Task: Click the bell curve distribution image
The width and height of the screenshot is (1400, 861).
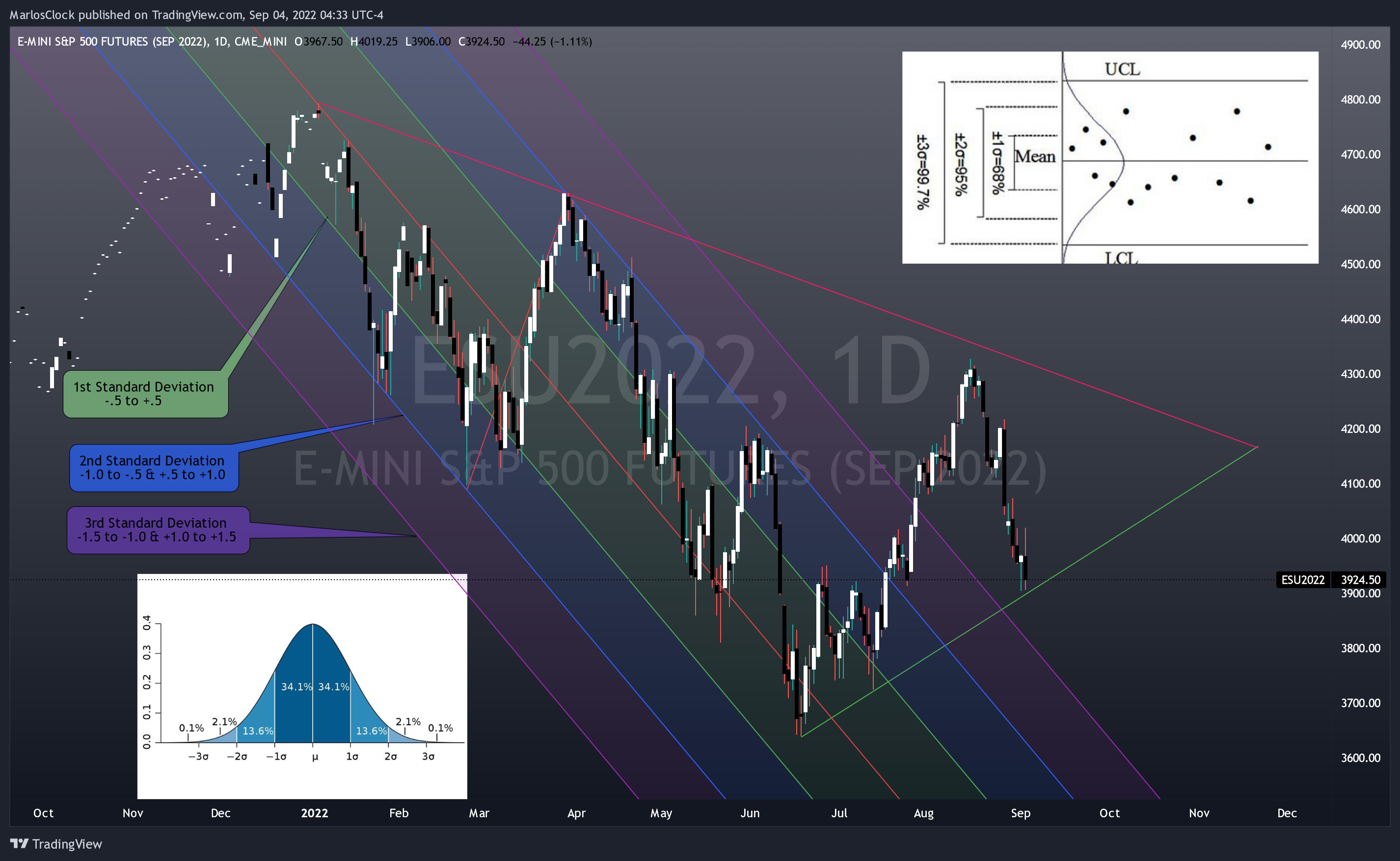Action: pyautogui.click(x=302, y=686)
